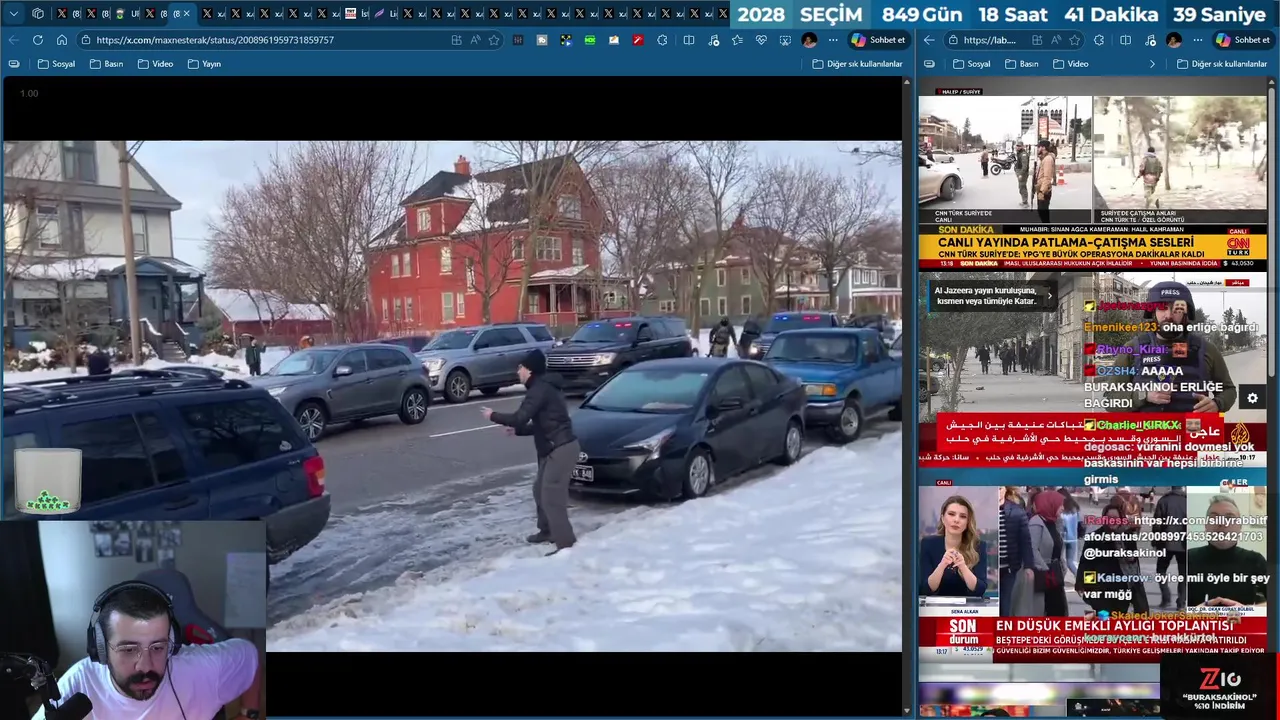Click the snowy street video on x.com
This screenshot has width=1280, height=720.
click(x=451, y=396)
